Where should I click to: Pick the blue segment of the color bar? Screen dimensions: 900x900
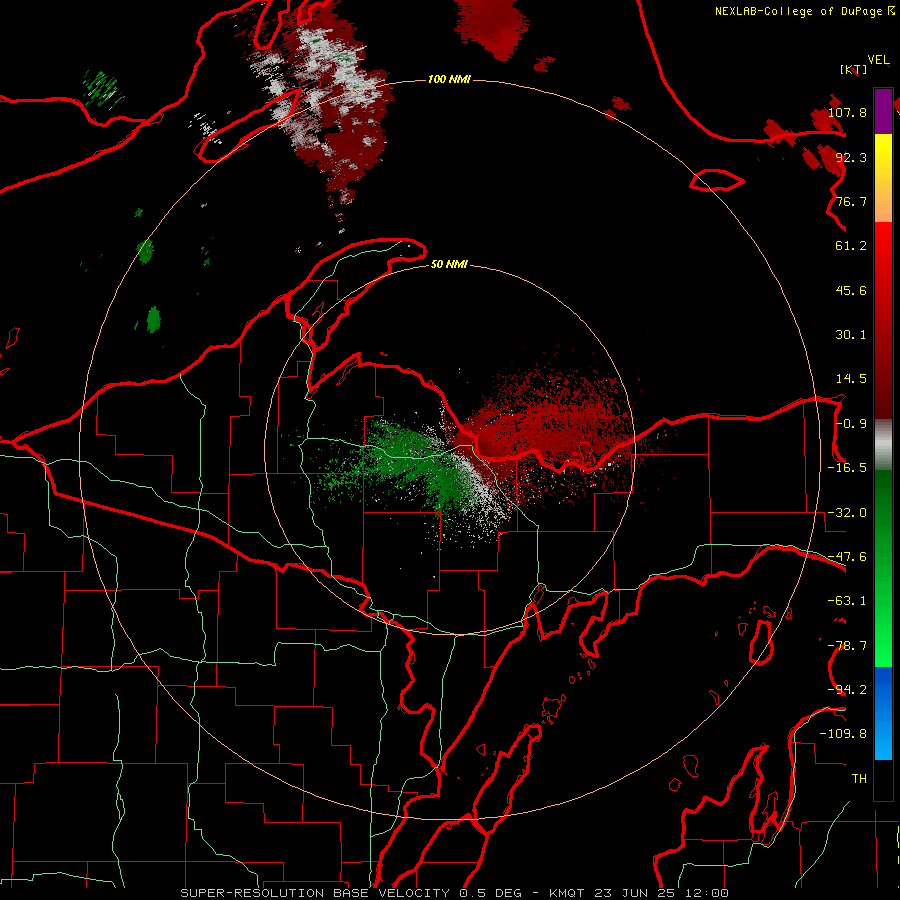pos(883,713)
